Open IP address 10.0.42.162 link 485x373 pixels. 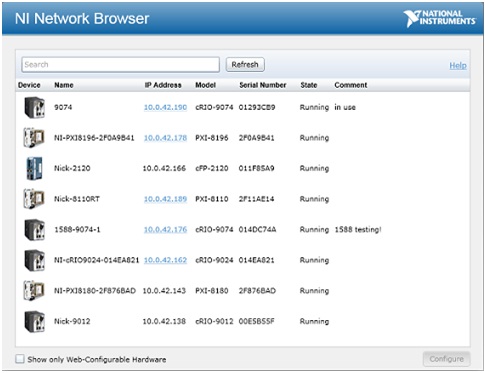tap(165, 260)
